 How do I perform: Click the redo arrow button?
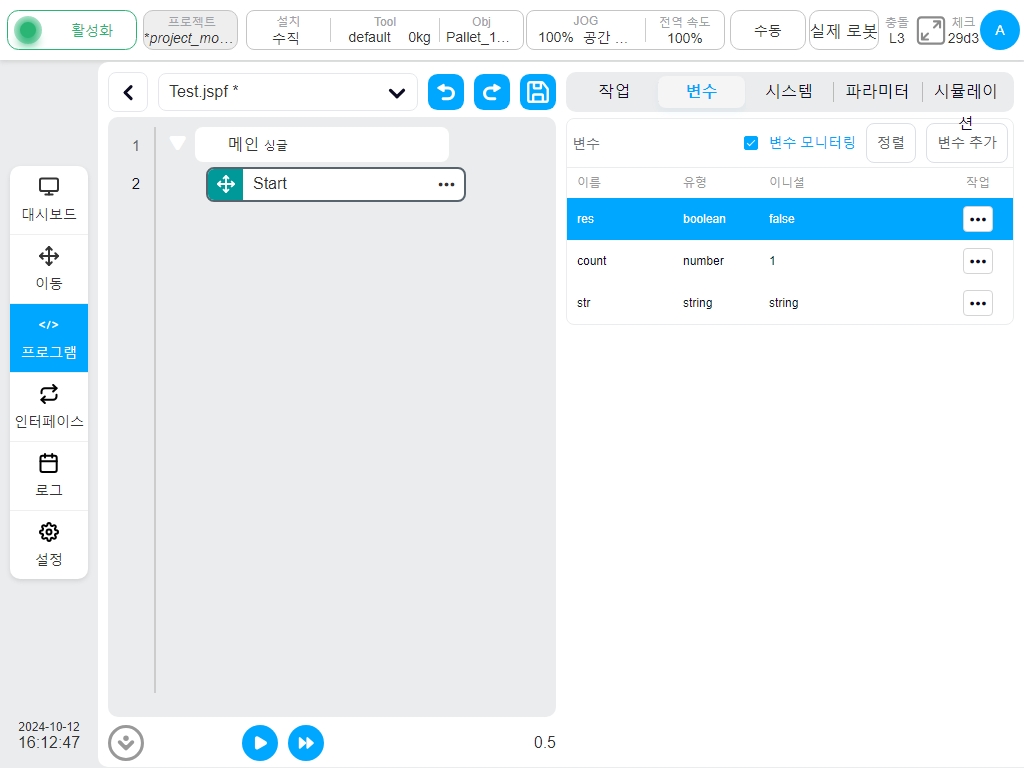[x=492, y=92]
